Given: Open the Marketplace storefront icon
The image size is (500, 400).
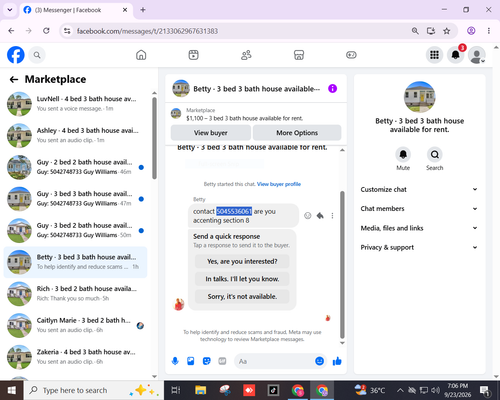Looking at the screenshot, I should (x=299, y=55).
